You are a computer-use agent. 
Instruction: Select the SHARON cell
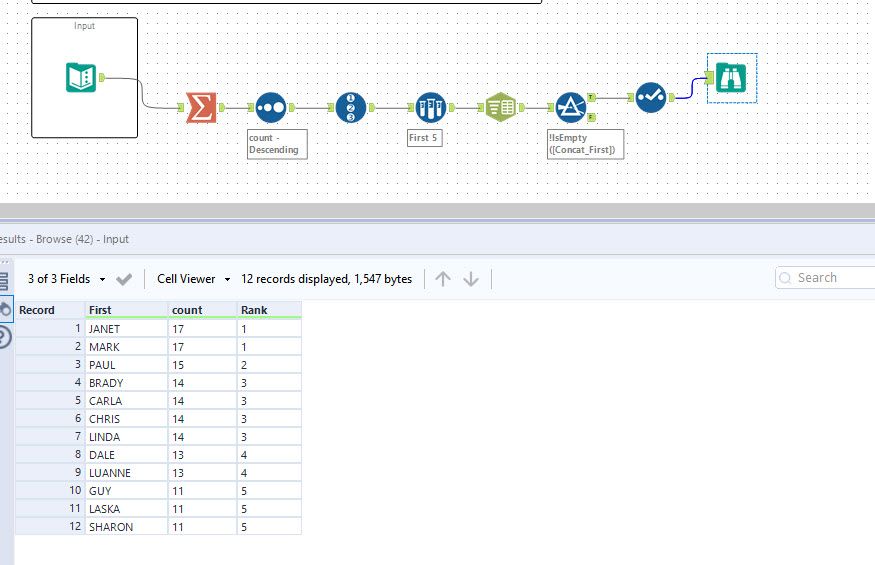127,526
